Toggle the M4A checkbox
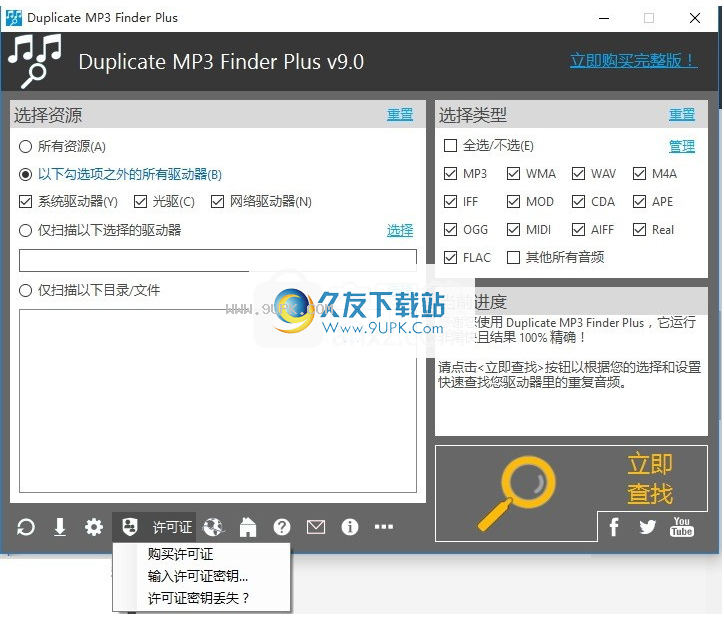The height and width of the screenshot is (623, 724). (x=640, y=174)
